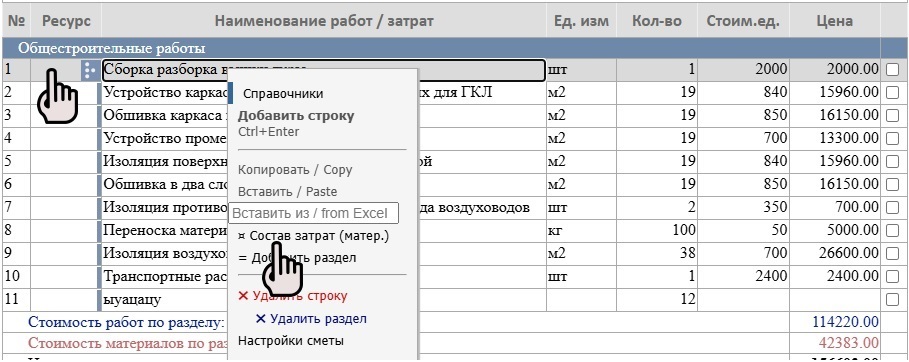Tick the checkbox in row 7 priced 700.00
The image size is (909, 362).
tap(892, 208)
